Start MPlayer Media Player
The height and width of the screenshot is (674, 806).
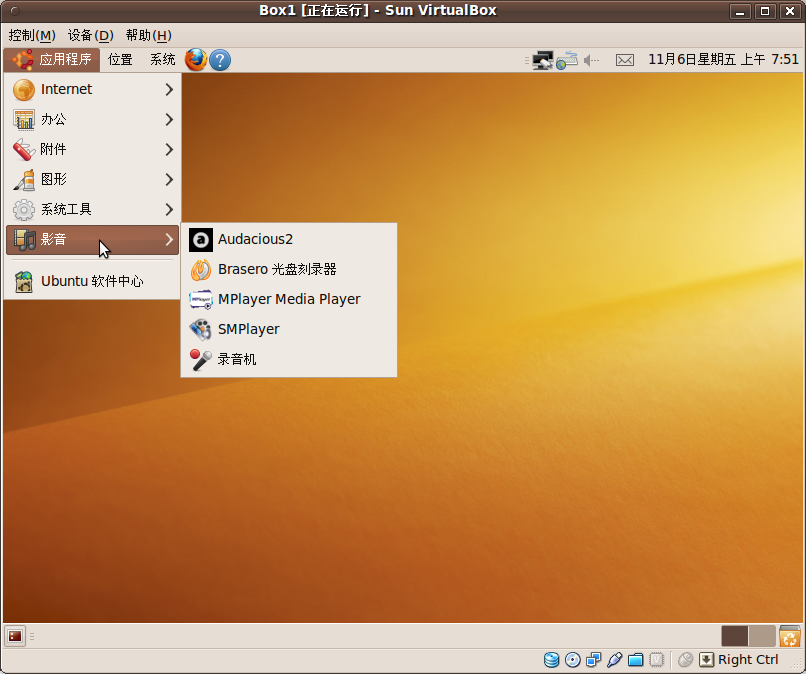289,299
